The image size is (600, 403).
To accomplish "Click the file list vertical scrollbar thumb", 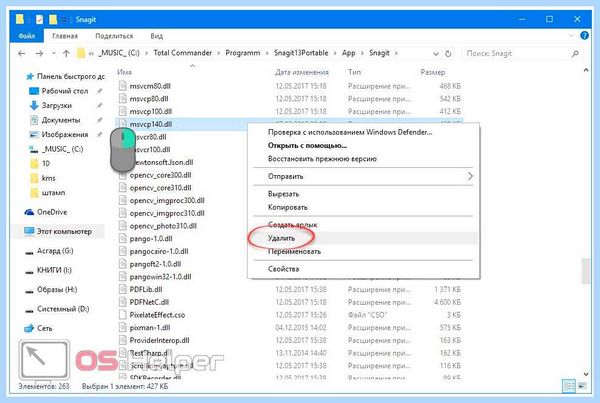I will point(585,271).
